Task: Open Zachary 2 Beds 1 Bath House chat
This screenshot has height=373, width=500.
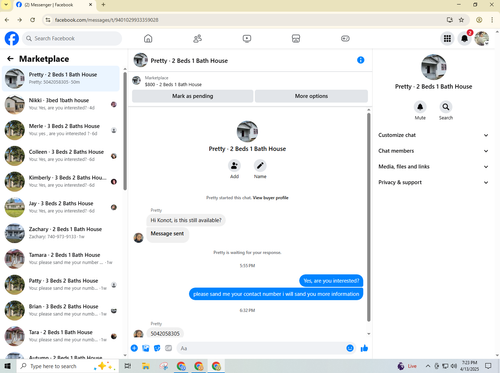Action: pos(61,233)
